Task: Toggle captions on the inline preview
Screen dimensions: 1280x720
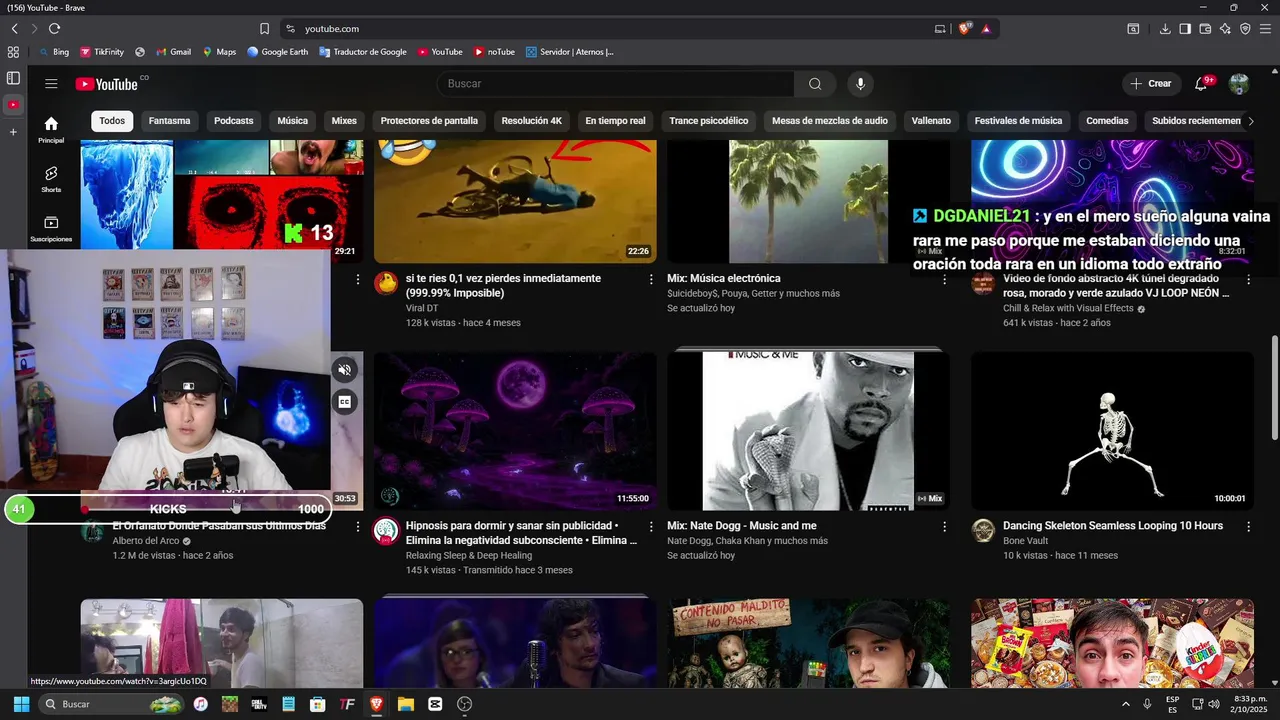Action: point(345,402)
